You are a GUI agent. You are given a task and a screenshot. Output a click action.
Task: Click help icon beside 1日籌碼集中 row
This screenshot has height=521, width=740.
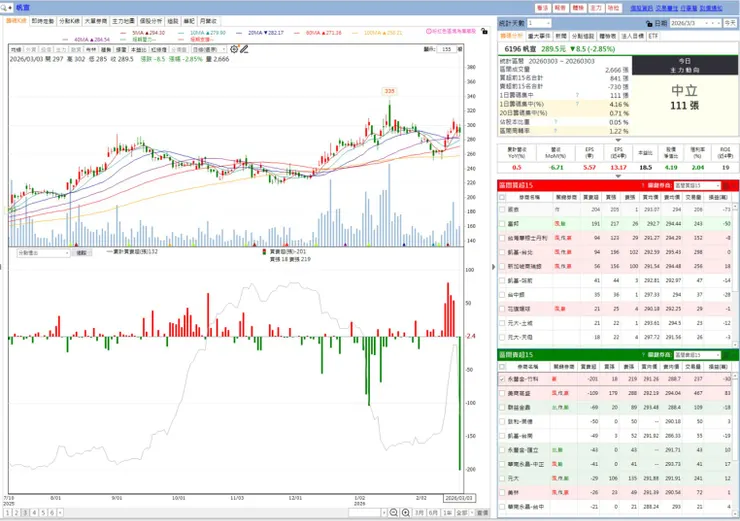coord(577,95)
